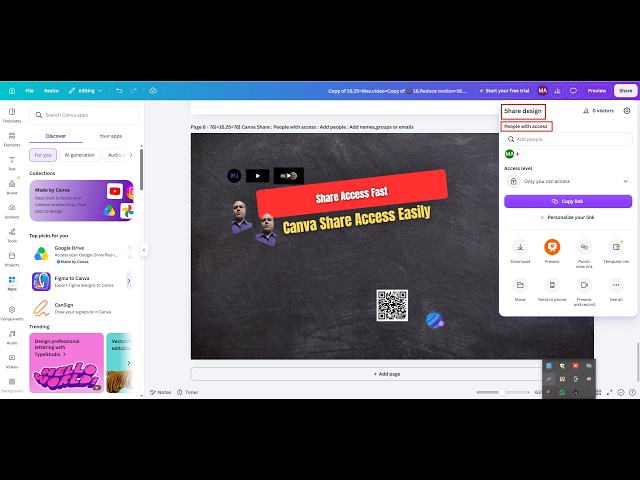Screen dimensions: 640x480
Task: Enter fullscreen with the arrows icon
Action: coord(609,392)
